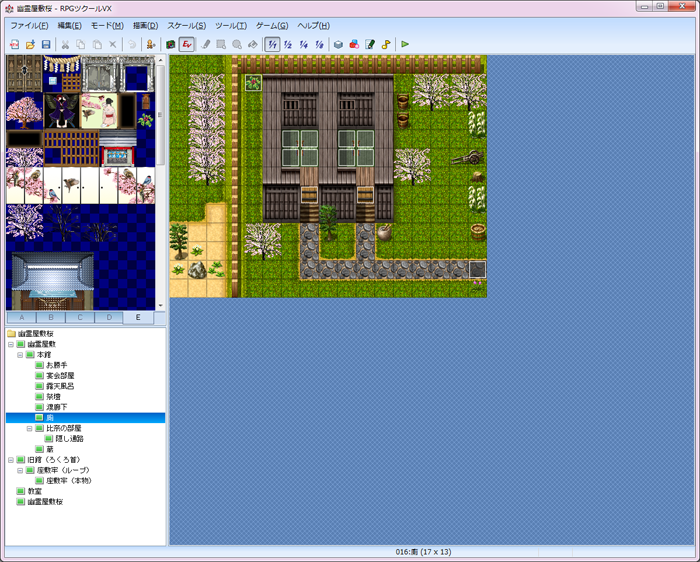Select the 露天風呂 map
This screenshot has width=700, height=562.
(60, 386)
